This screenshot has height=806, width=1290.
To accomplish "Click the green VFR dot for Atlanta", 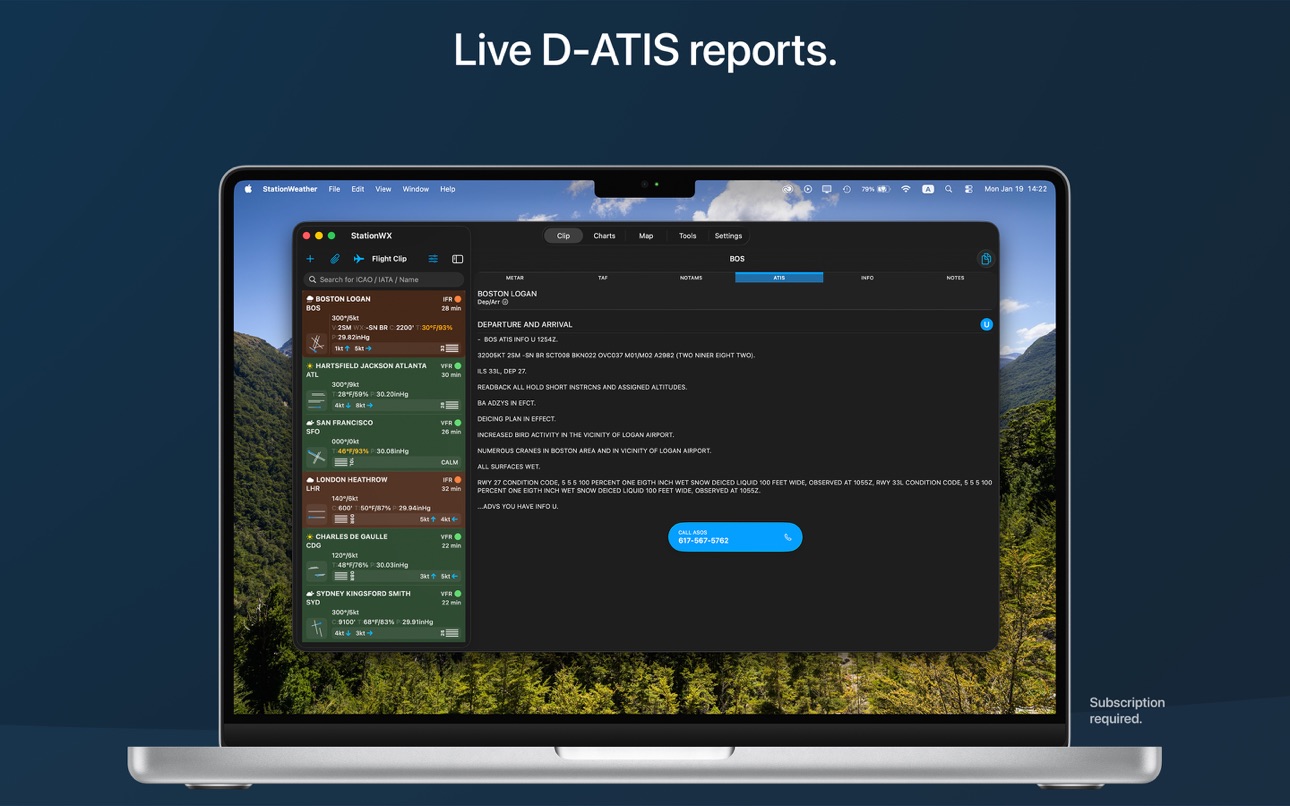I will [458, 366].
